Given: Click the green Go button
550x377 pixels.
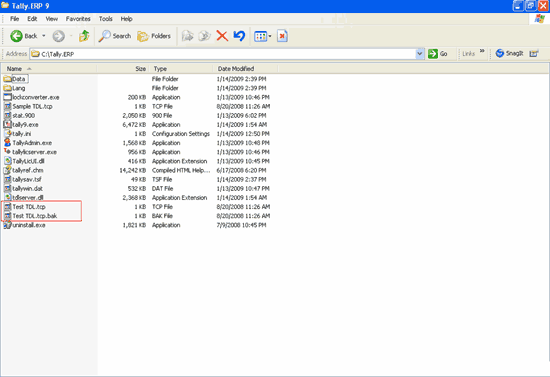Looking at the screenshot, I should pos(437,54).
